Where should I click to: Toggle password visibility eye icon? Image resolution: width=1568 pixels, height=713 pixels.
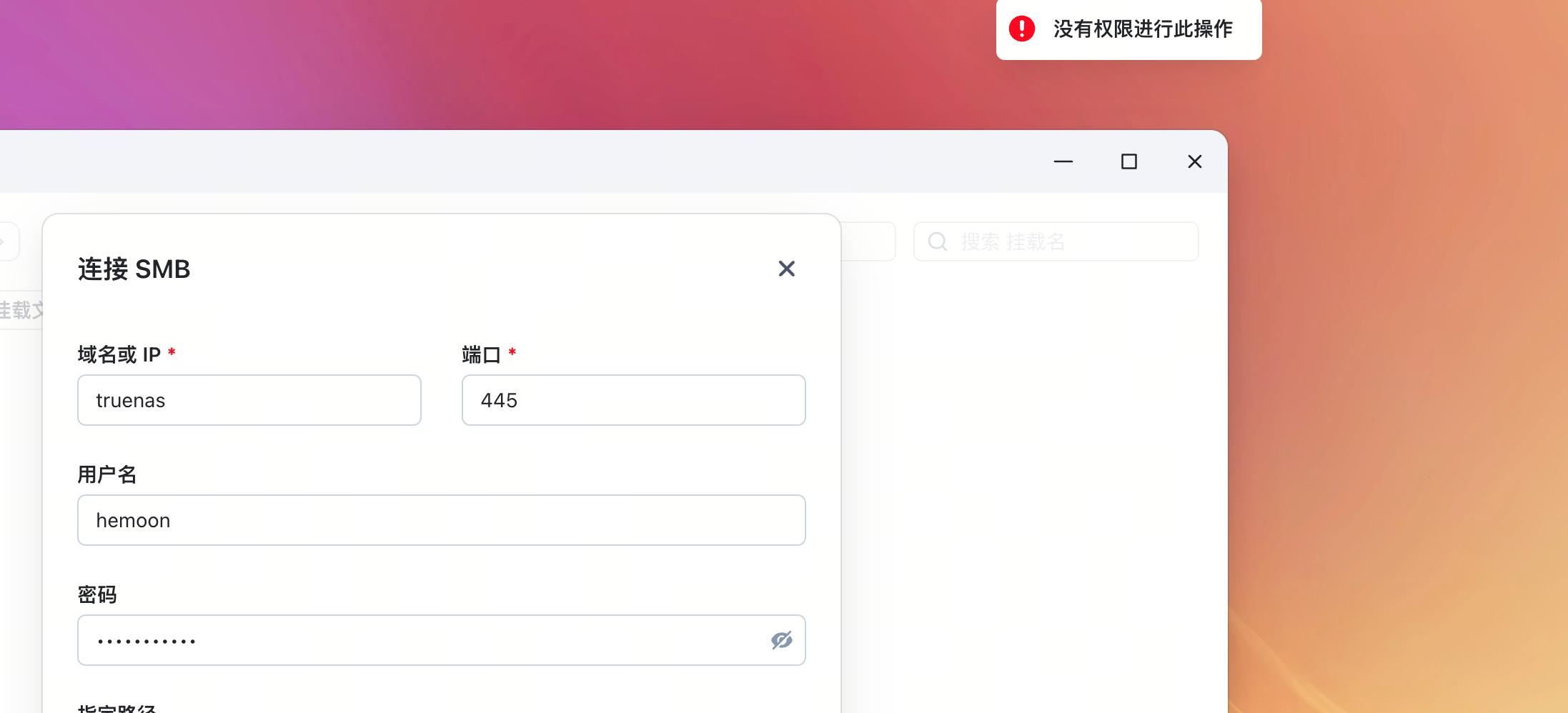782,640
